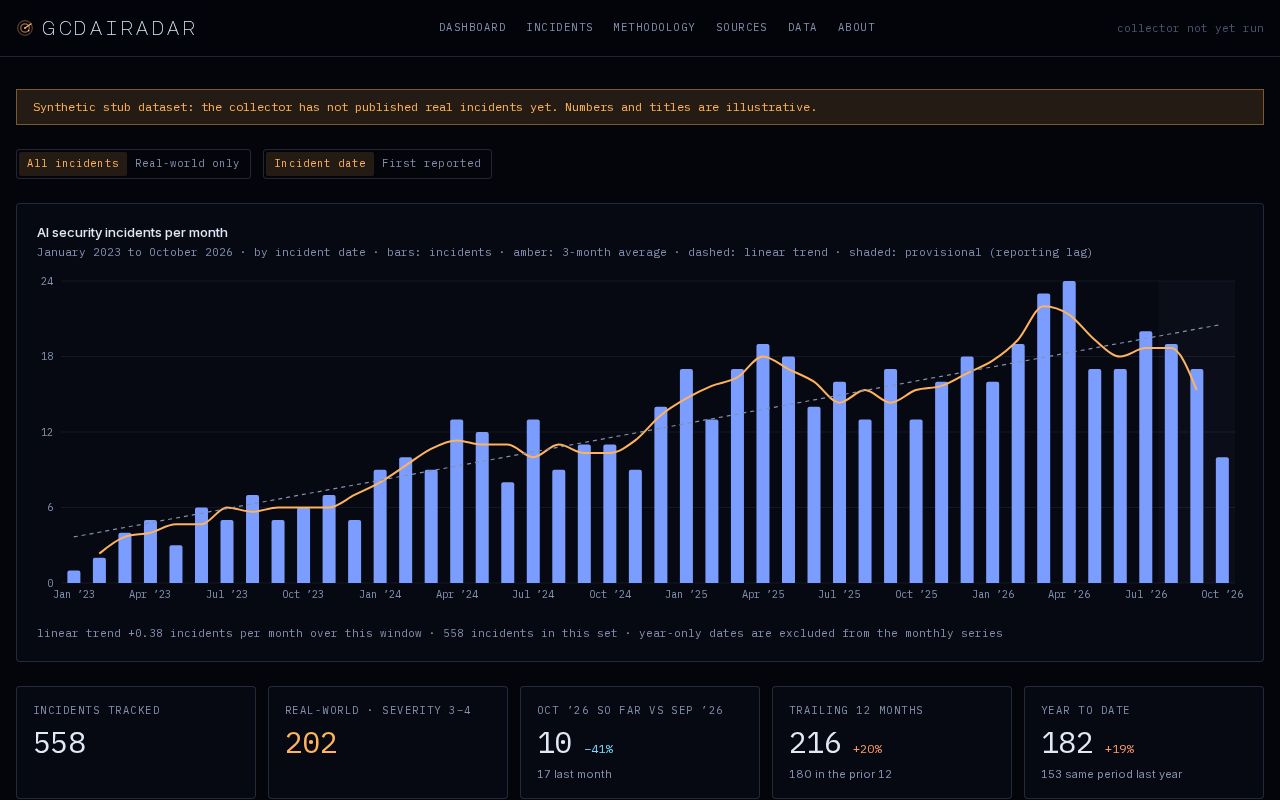The height and width of the screenshot is (800, 1280).
Task: Click the +20% change indicator
Action: [867, 749]
